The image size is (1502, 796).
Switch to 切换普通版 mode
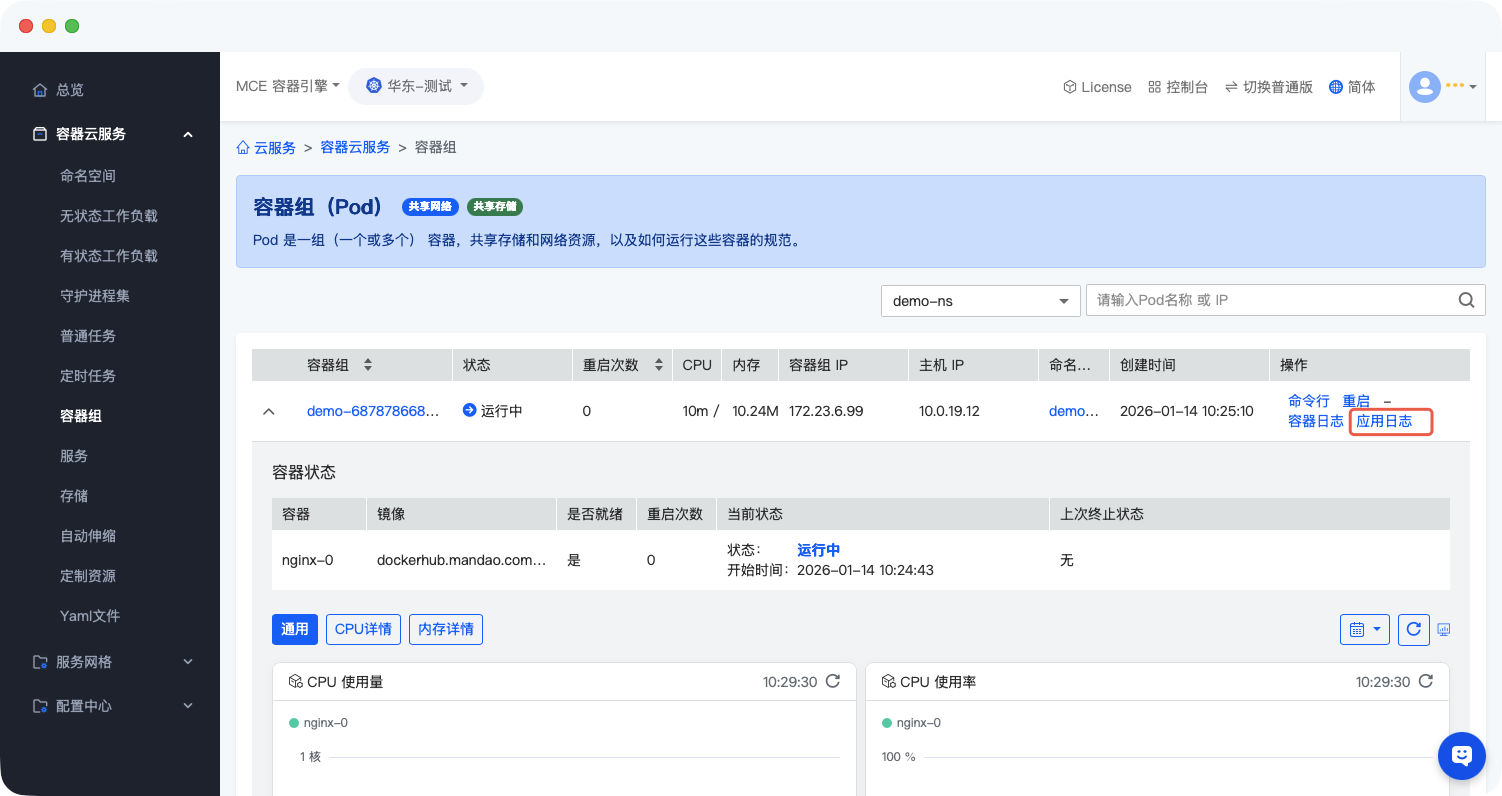1268,87
